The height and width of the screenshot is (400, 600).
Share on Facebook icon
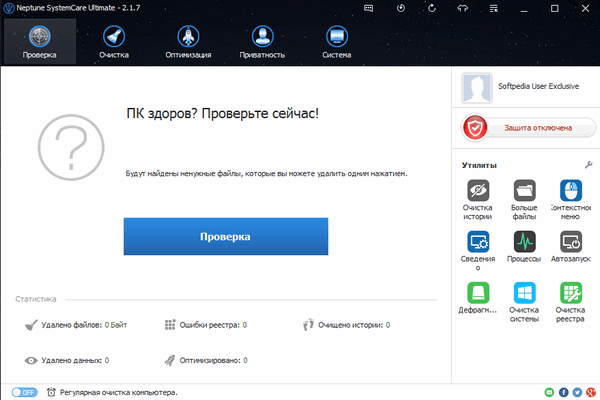pyautogui.click(x=563, y=392)
